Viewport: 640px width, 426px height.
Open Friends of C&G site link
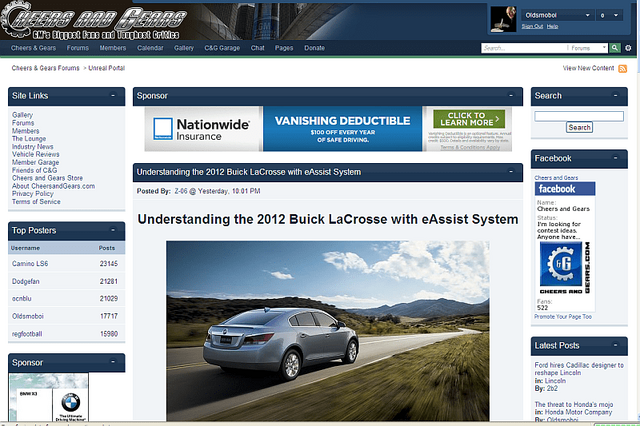(x=35, y=170)
